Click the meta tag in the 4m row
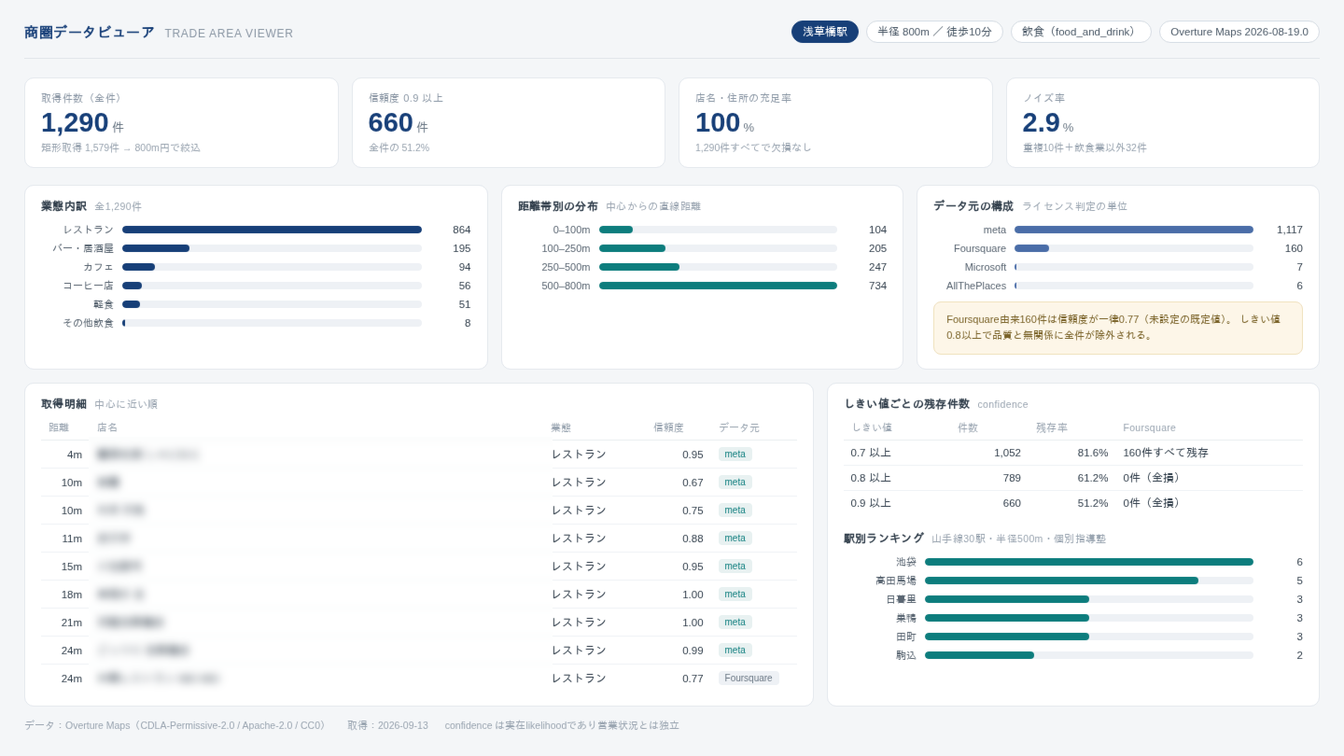Screen dimensions: 1344x756 (735, 454)
